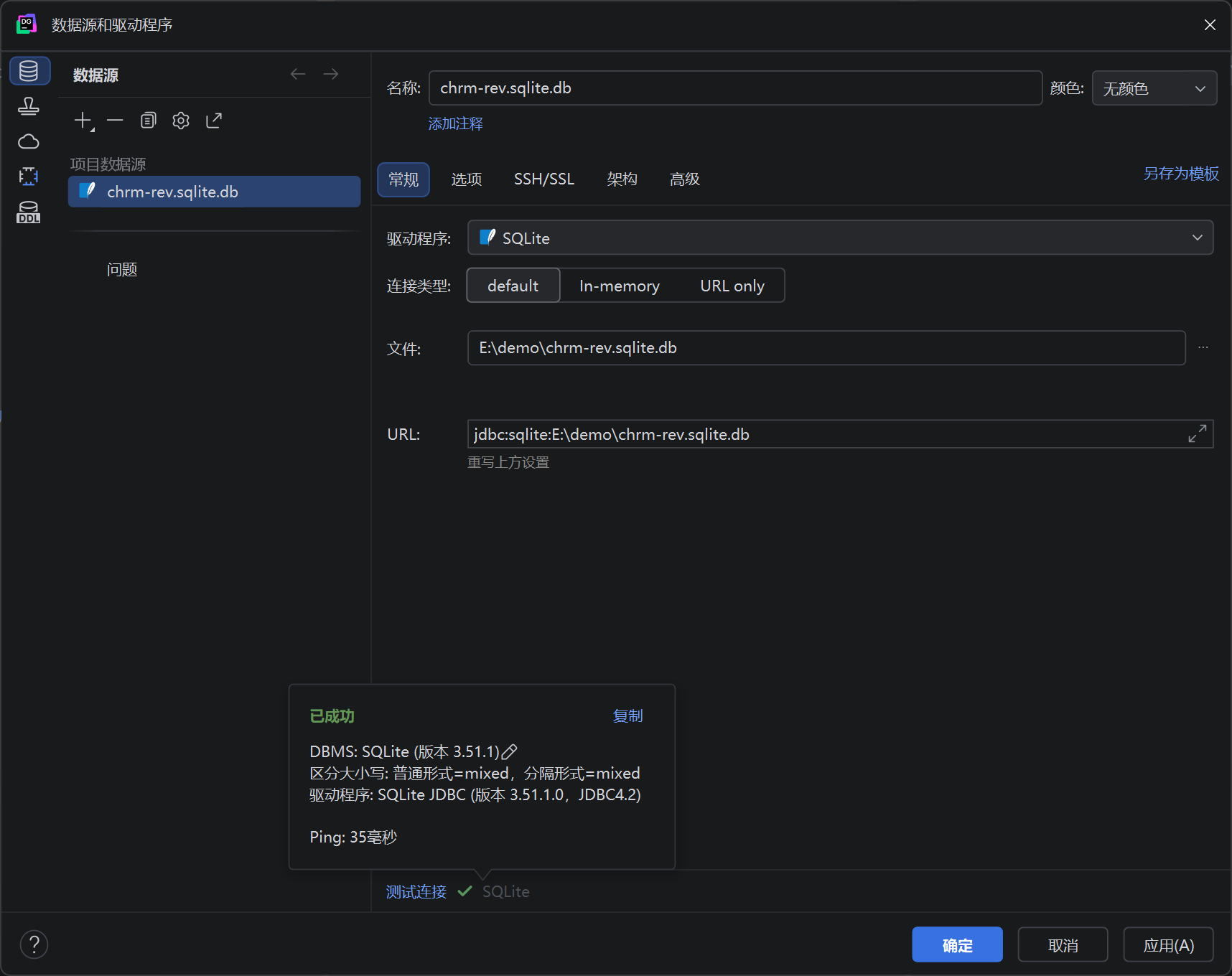Viewport: 1232px width, 976px height.
Task: Add a new data source with plus icon
Action: 84,121
